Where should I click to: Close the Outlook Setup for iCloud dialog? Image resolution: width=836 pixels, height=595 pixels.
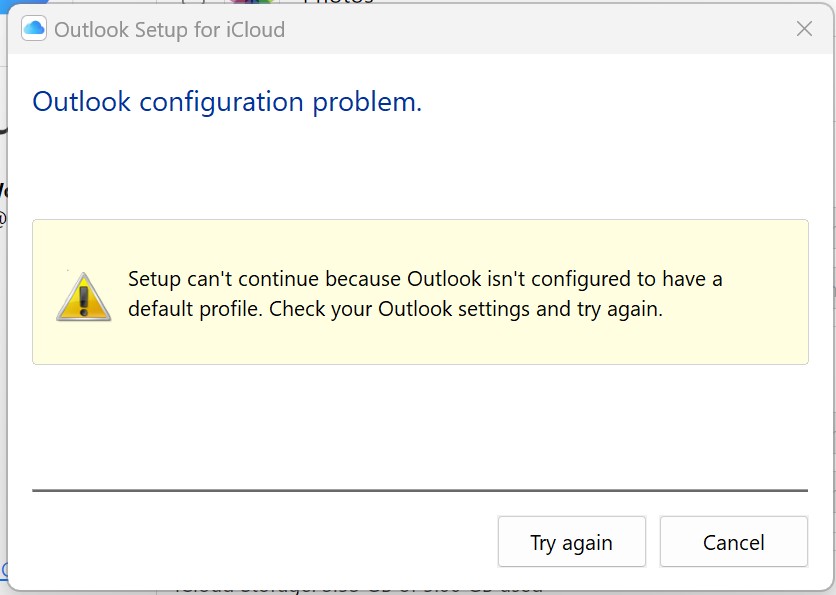point(804,29)
